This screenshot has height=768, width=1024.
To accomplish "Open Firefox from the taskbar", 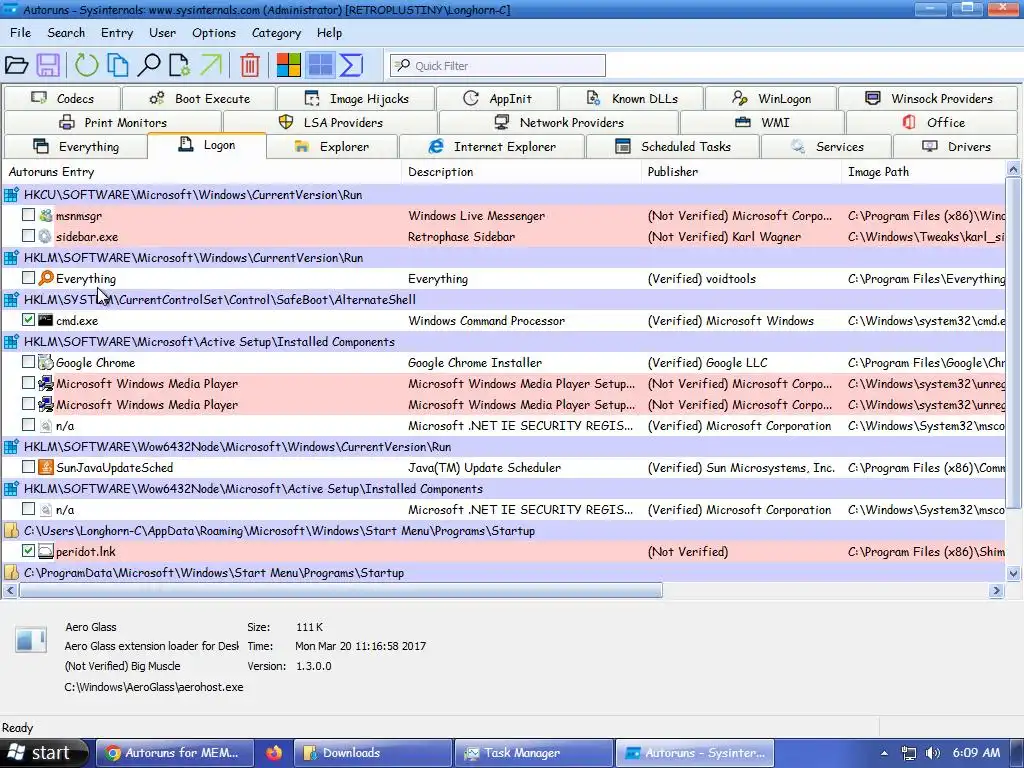I will [x=274, y=753].
